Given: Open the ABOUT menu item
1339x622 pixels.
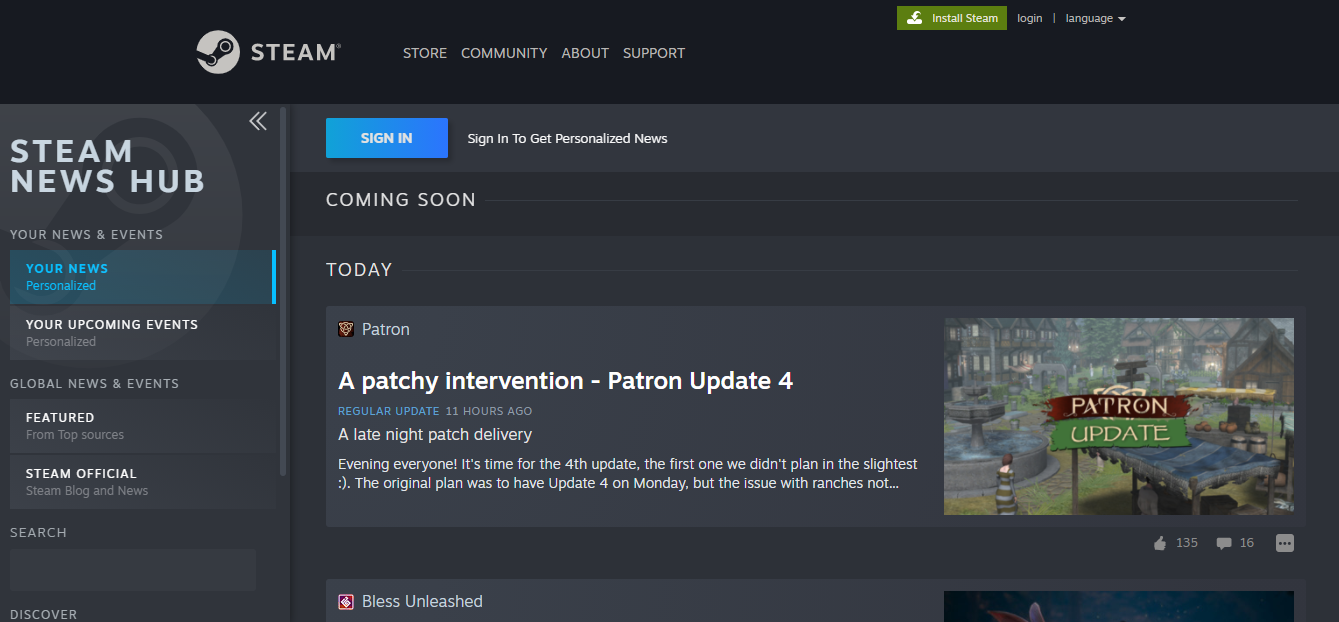Looking at the screenshot, I should pyautogui.click(x=585, y=53).
